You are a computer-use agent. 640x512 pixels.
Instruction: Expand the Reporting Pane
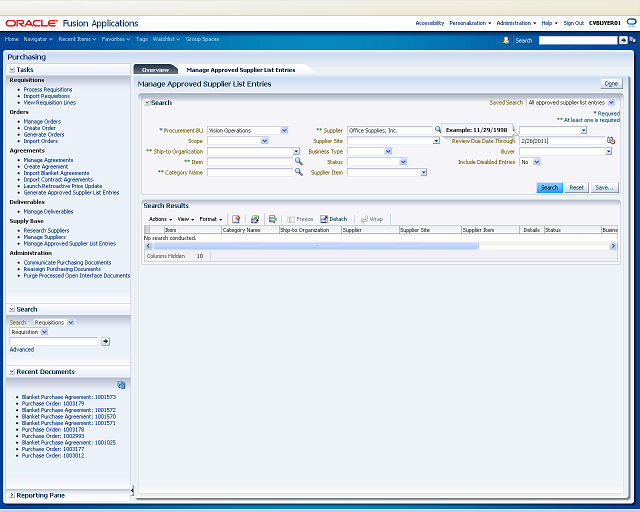tap(12, 495)
